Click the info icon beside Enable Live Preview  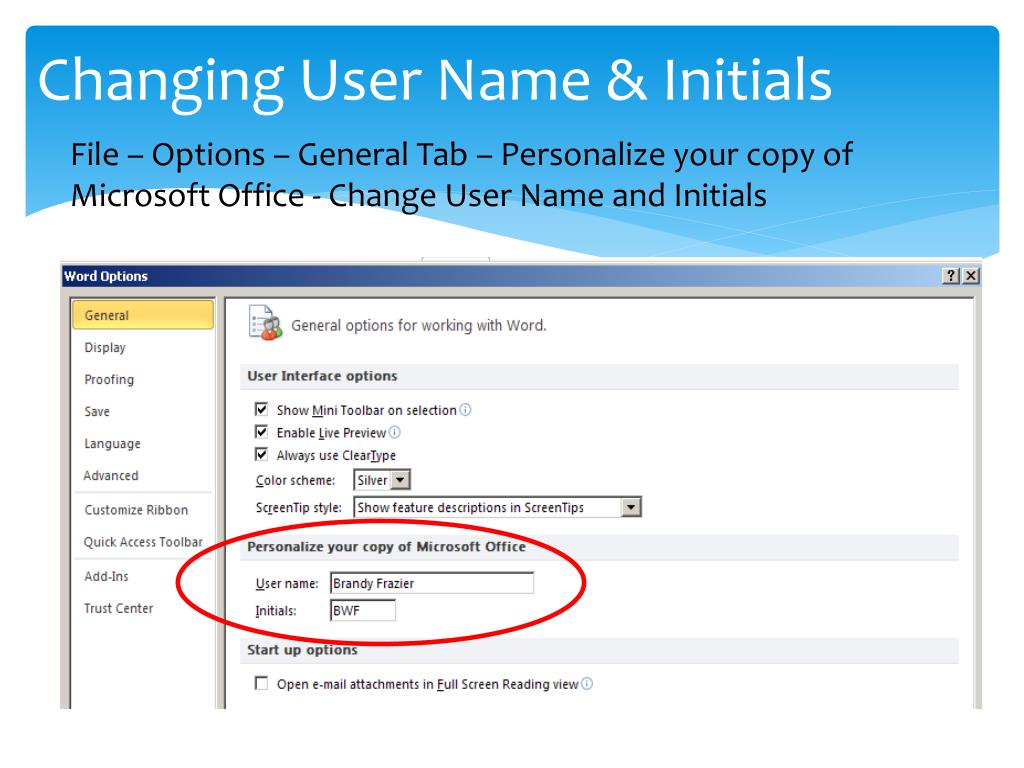394,432
